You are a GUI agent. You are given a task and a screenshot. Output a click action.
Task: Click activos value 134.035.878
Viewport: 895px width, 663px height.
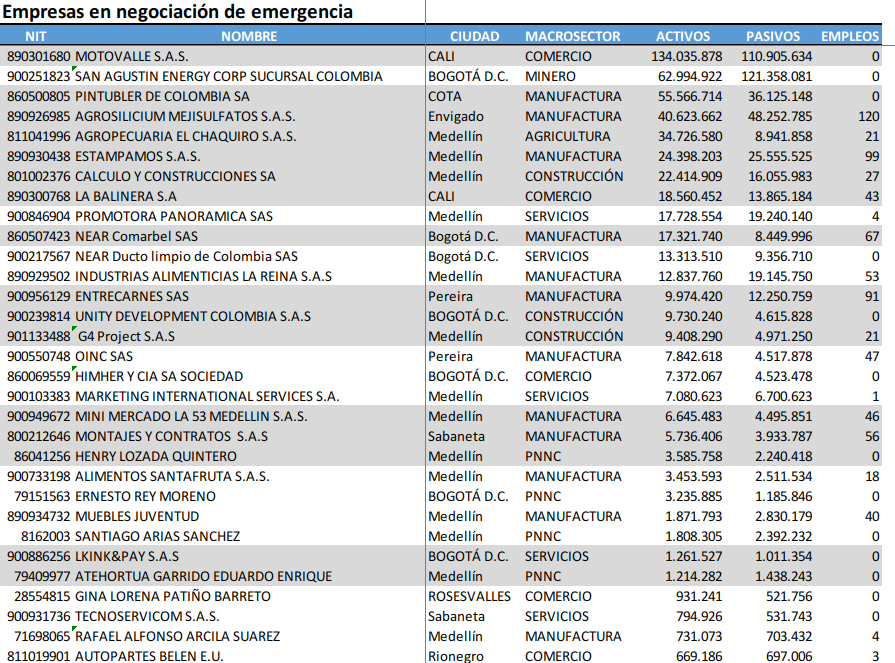687,56
